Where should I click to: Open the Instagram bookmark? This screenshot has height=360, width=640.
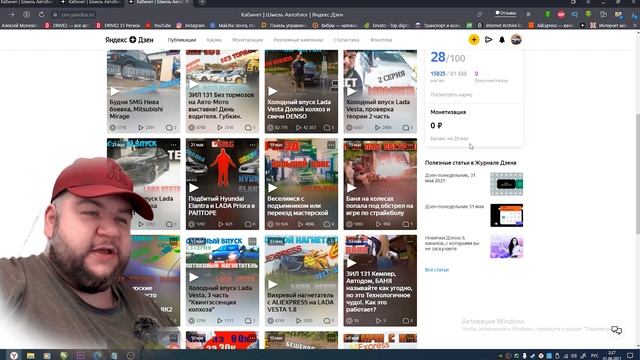191,25
